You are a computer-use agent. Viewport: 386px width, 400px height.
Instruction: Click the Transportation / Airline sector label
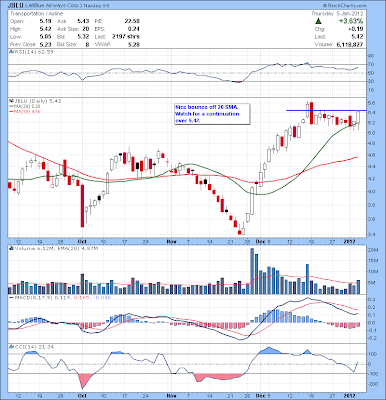(36, 14)
